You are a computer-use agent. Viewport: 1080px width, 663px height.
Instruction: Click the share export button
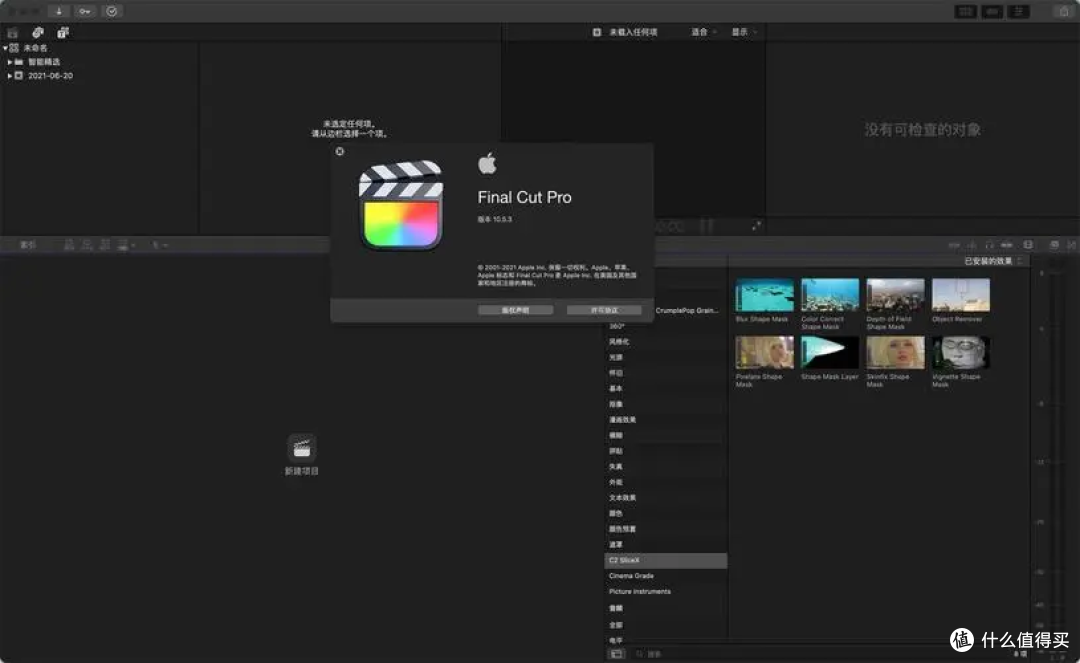point(1063,11)
